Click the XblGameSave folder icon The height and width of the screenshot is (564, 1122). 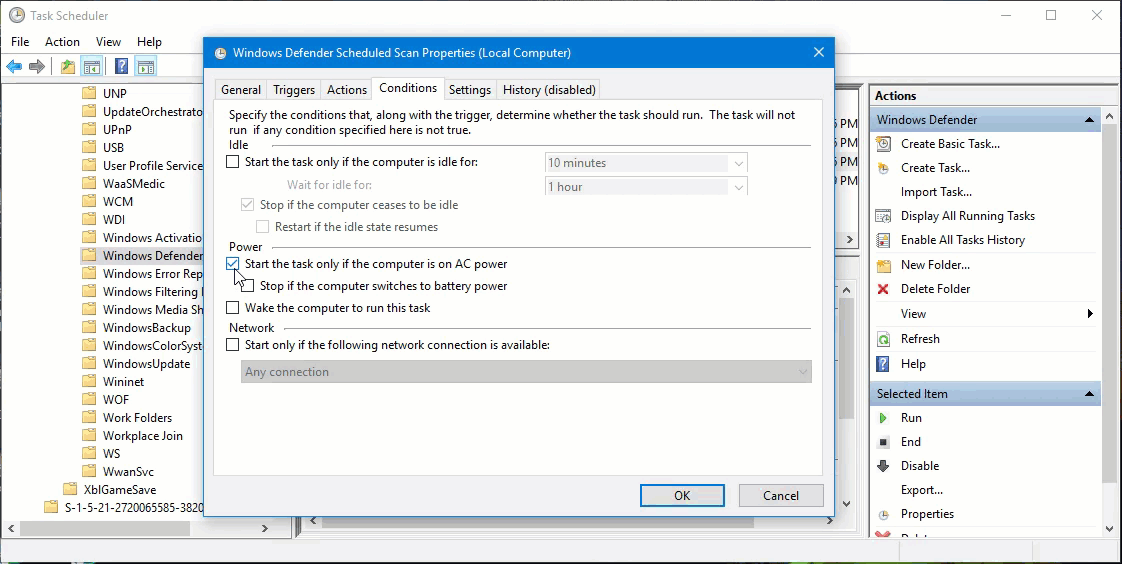coord(70,490)
